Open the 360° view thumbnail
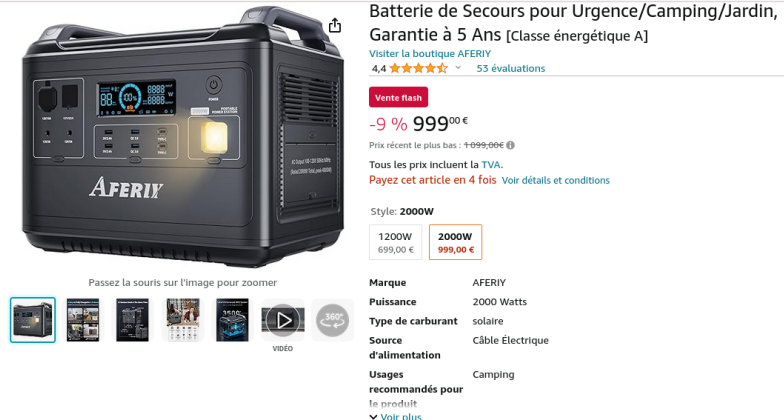The width and height of the screenshot is (784, 420). (x=332, y=320)
